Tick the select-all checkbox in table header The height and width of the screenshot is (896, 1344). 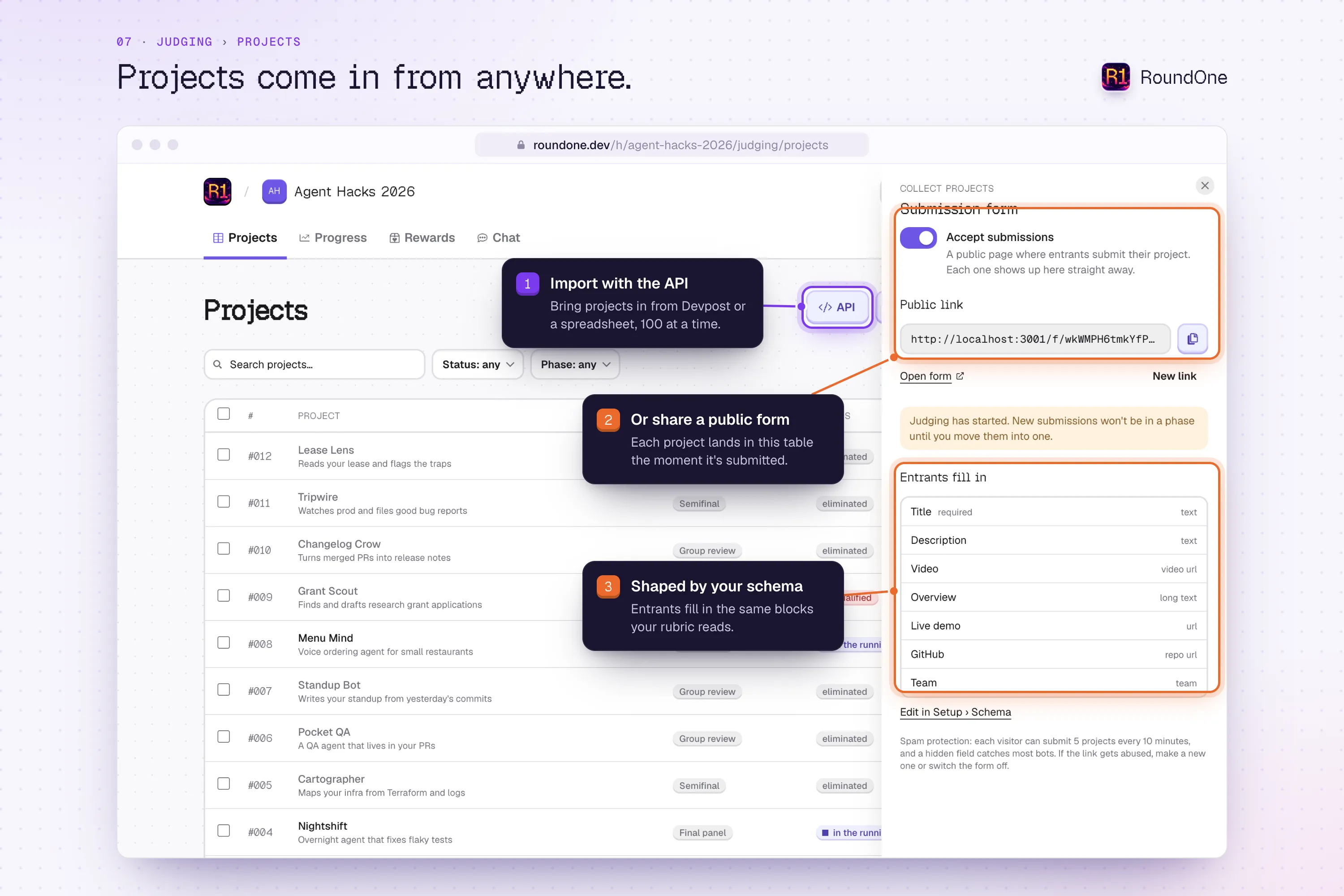point(224,414)
